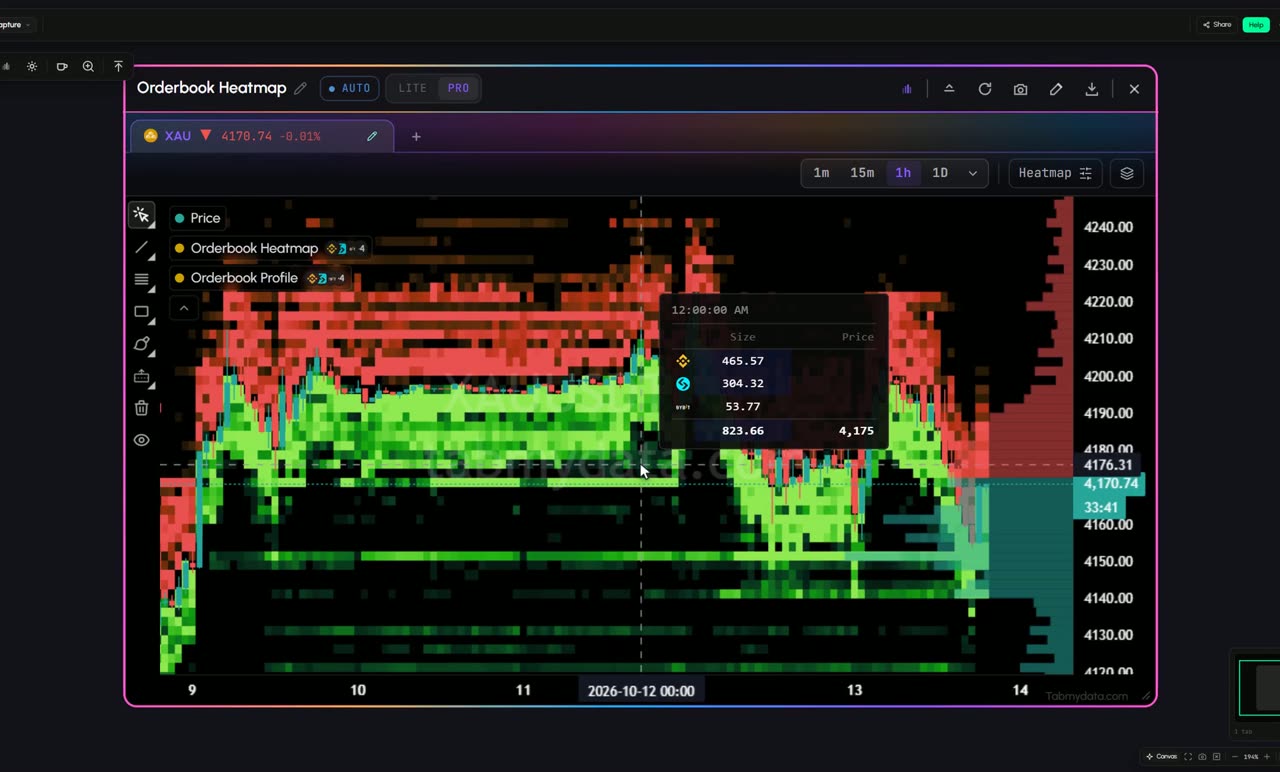Screen dimensions: 1280x772
Task: Download the chart with the download icon
Action: point(1092,89)
